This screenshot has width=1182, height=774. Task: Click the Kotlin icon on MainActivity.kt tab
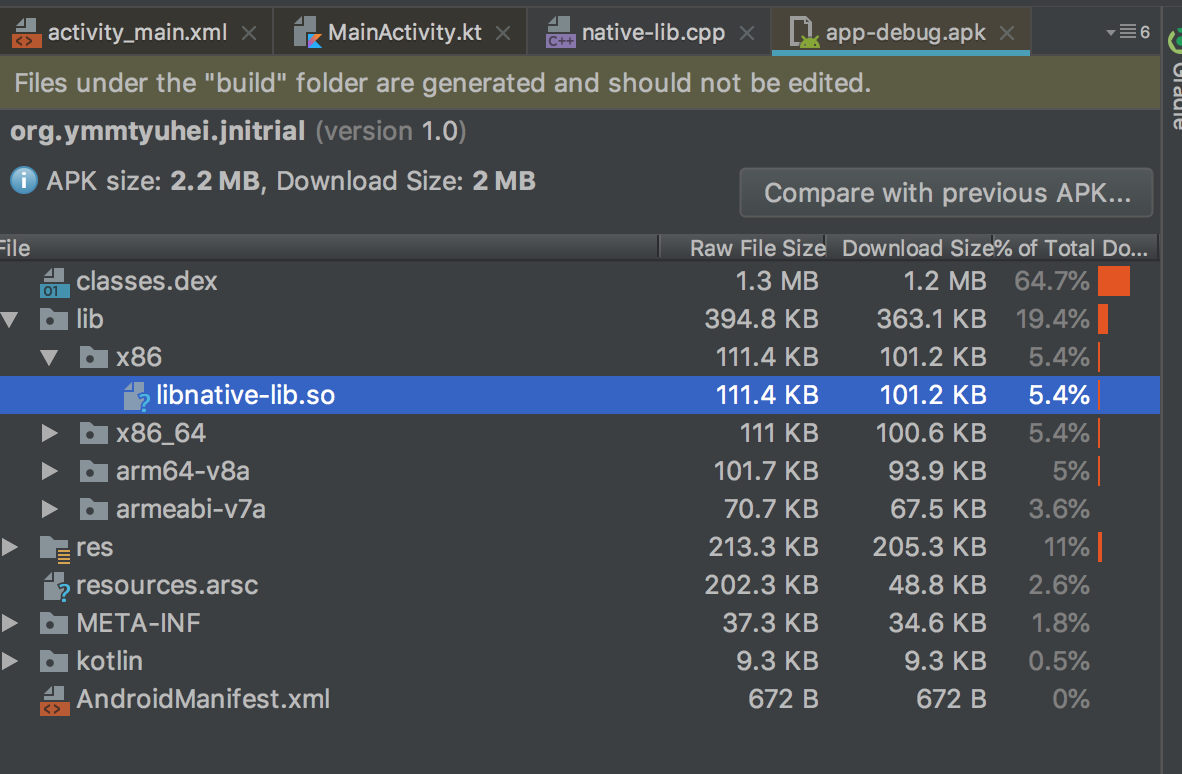coord(306,31)
